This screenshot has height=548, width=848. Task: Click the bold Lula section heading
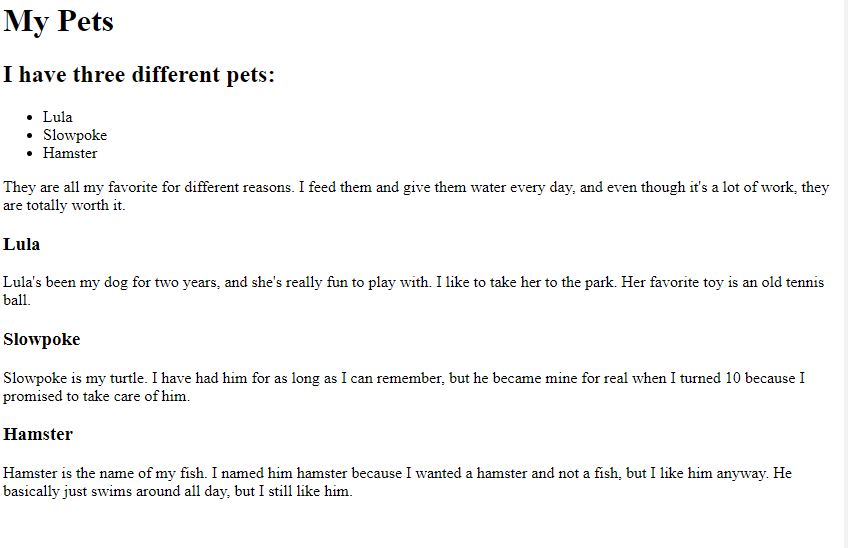point(22,244)
